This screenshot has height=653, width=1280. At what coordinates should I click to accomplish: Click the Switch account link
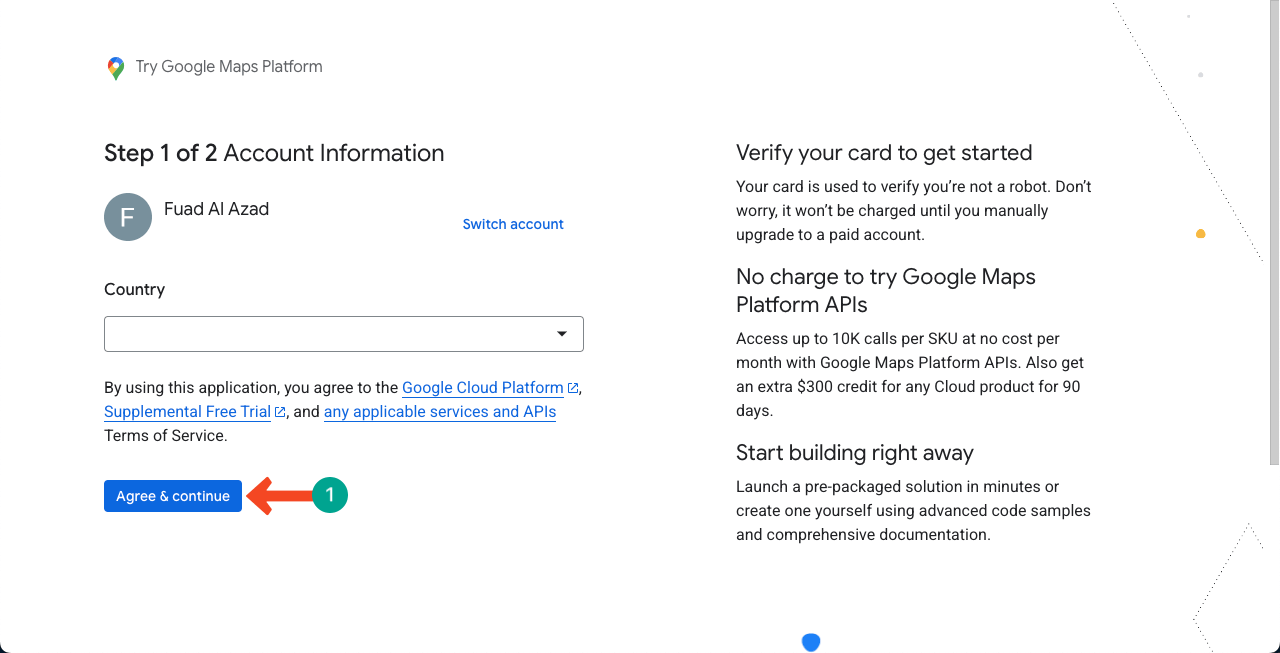click(x=513, y=224)
